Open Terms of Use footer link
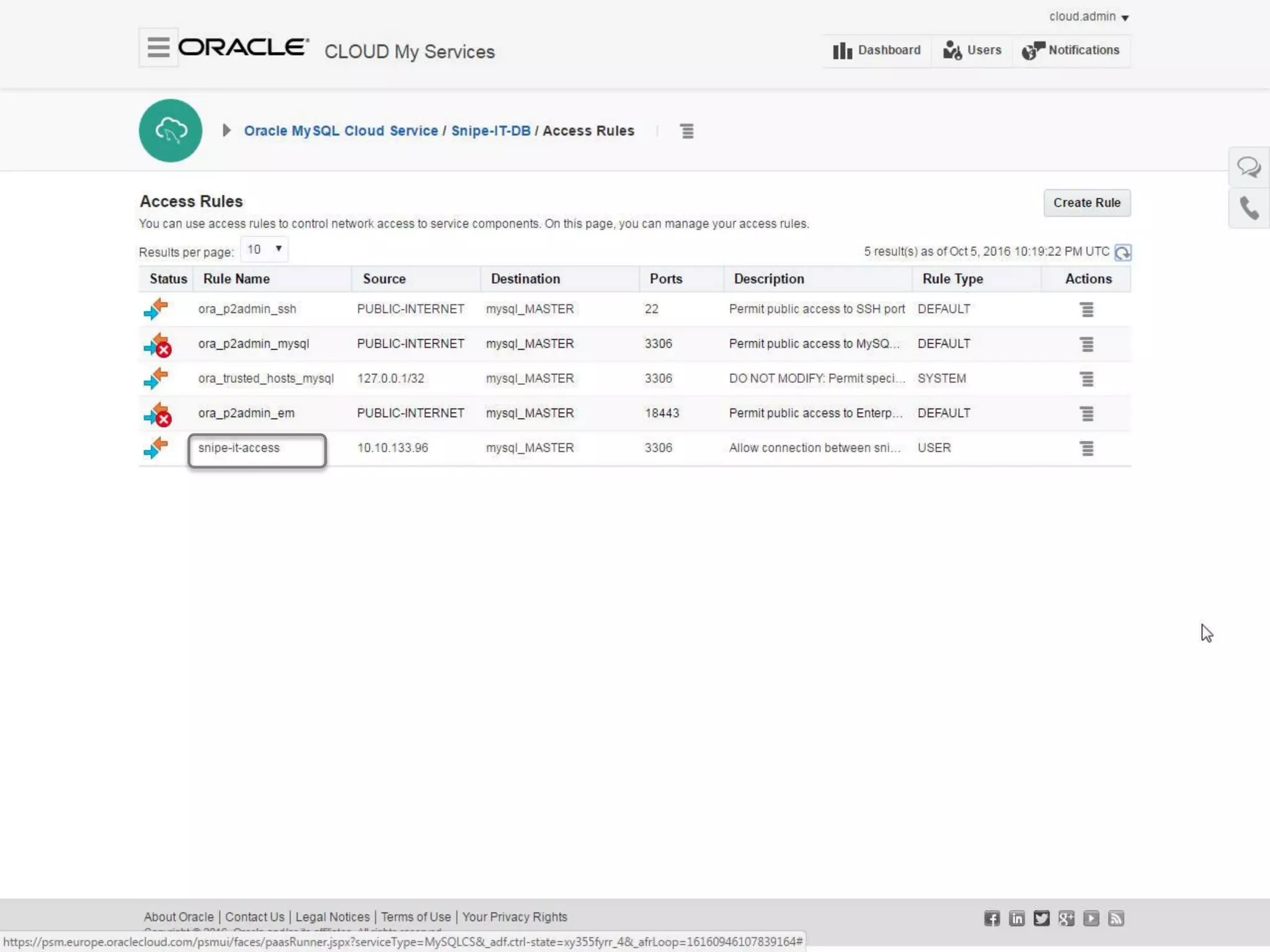Image resolution: width=1270 pixels, height=952 pixels. pos(415,917)
